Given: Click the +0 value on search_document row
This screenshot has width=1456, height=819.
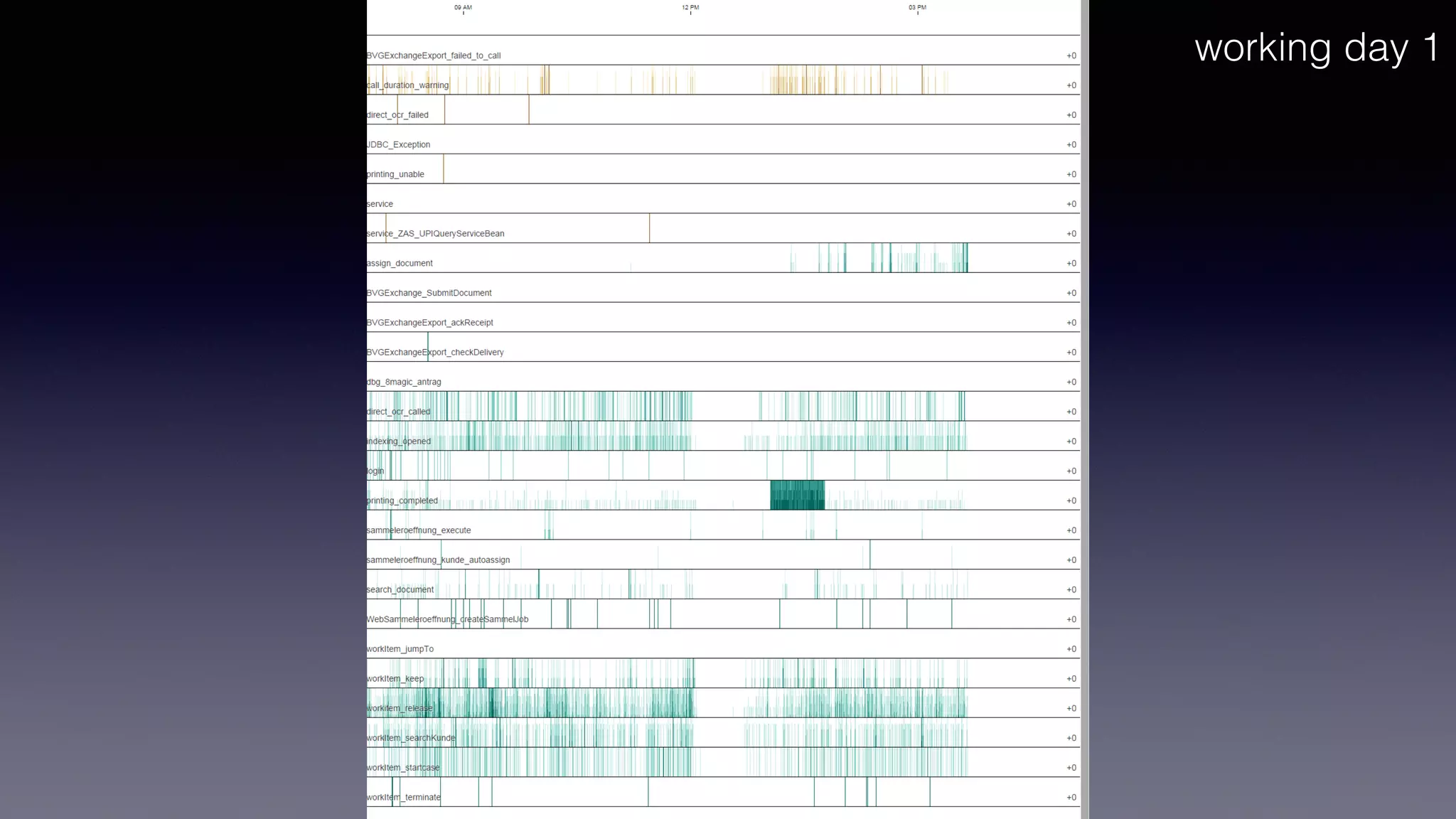Looking at the screenshot, I should [1071, 590].
